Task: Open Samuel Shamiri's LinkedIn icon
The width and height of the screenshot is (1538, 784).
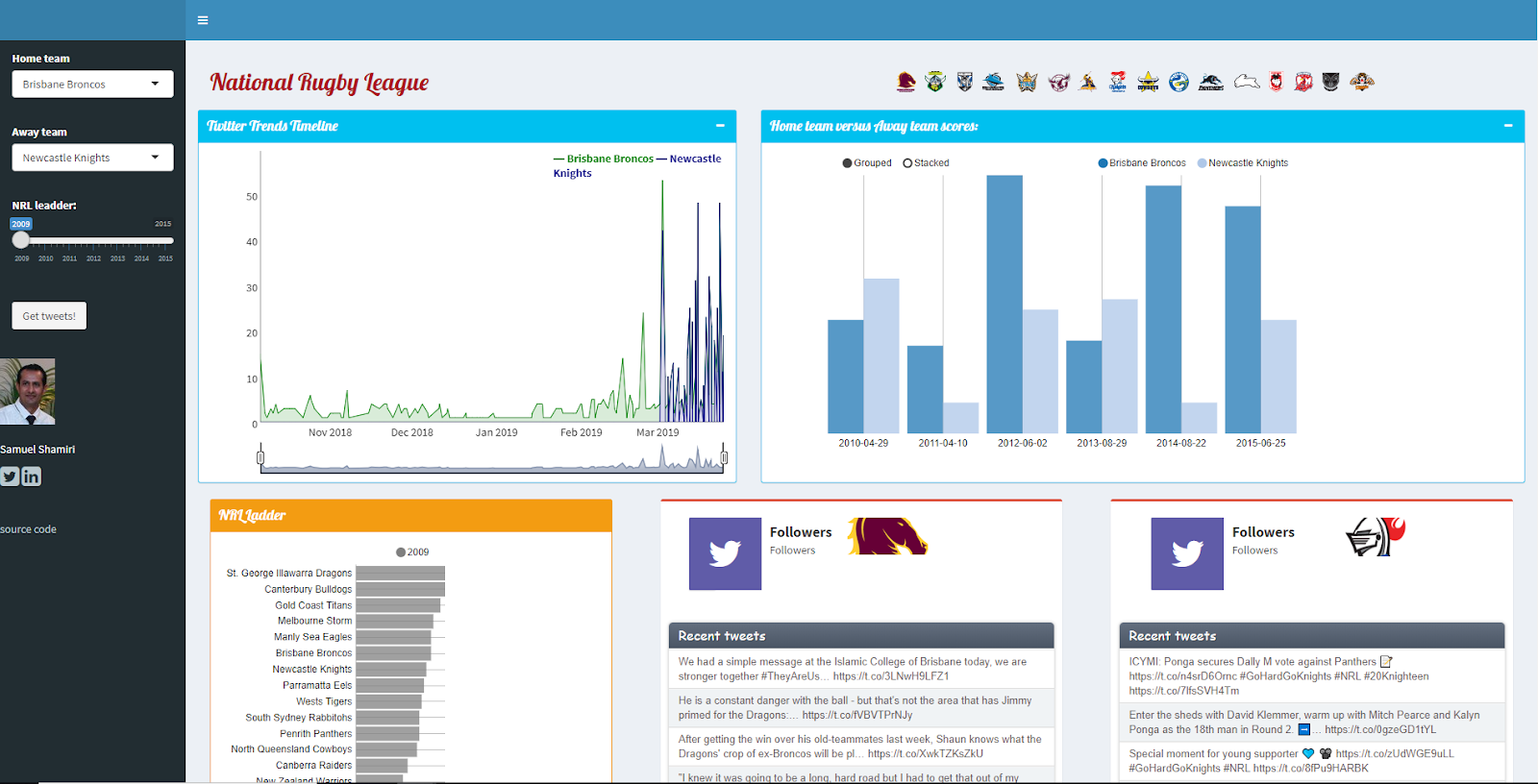Action: [x=32, y=477]
